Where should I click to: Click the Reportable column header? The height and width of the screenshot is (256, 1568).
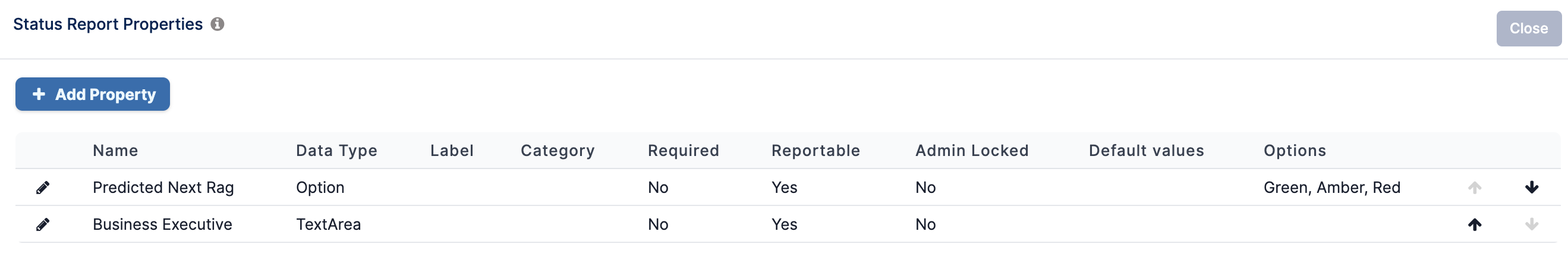pos(816,151)
